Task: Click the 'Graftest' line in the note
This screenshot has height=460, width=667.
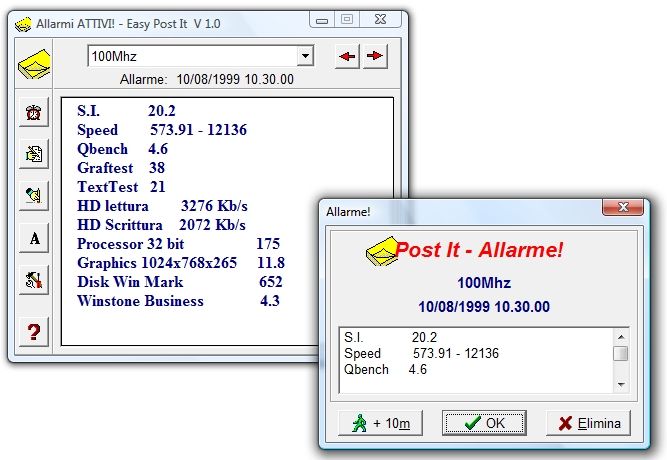Action: pyautogui.click(x=121, y=168)
